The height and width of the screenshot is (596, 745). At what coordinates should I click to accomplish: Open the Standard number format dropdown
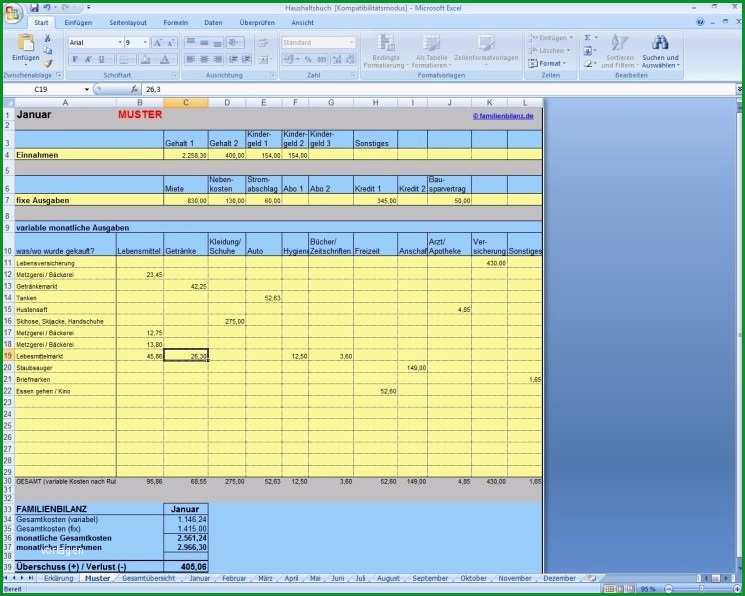click(352, 43)
